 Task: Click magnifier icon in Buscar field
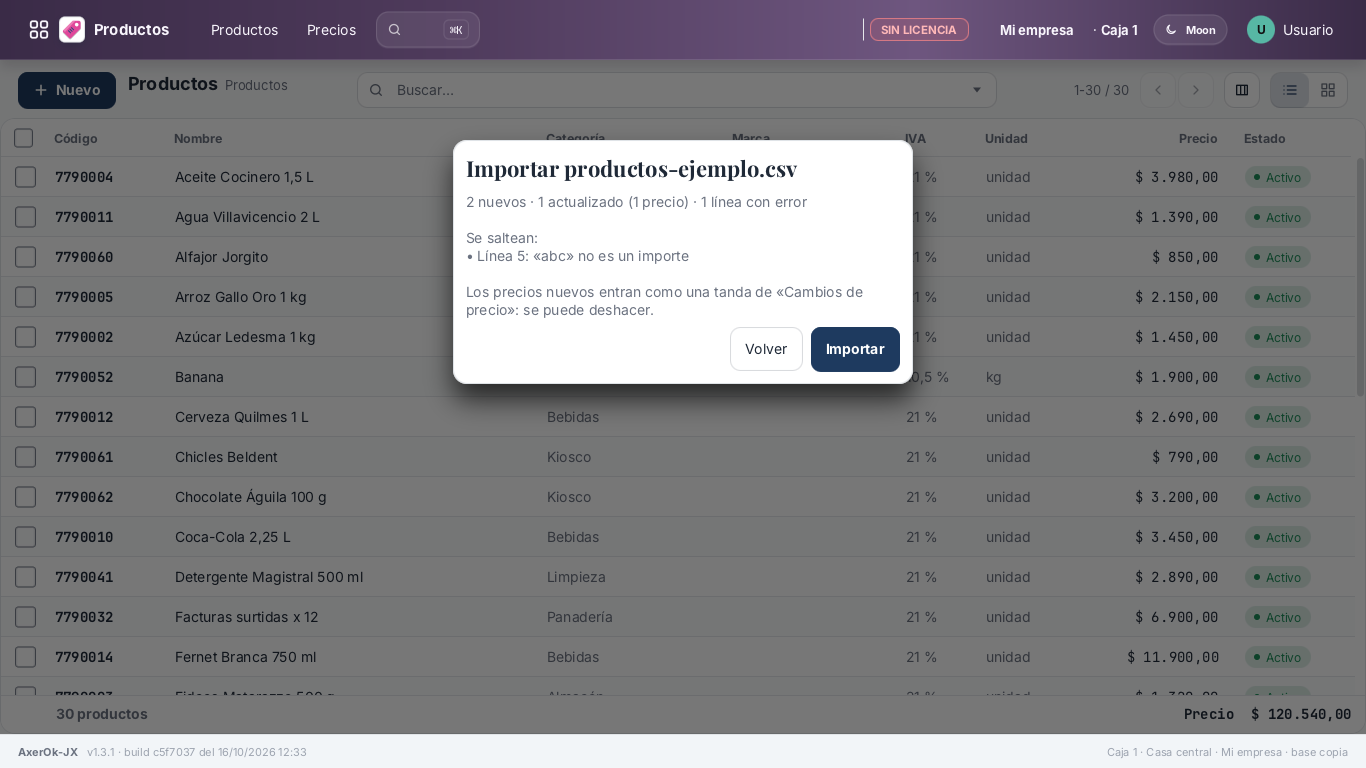(376, 90)
